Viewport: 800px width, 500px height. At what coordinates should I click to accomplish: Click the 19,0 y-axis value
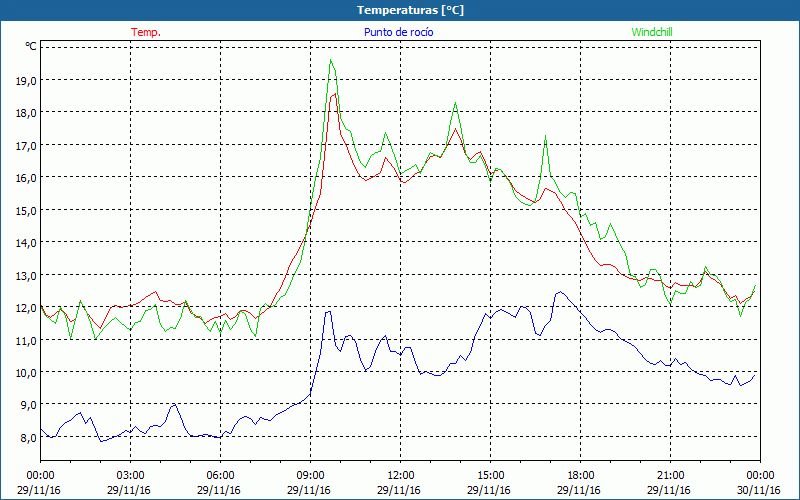(27, 81)
